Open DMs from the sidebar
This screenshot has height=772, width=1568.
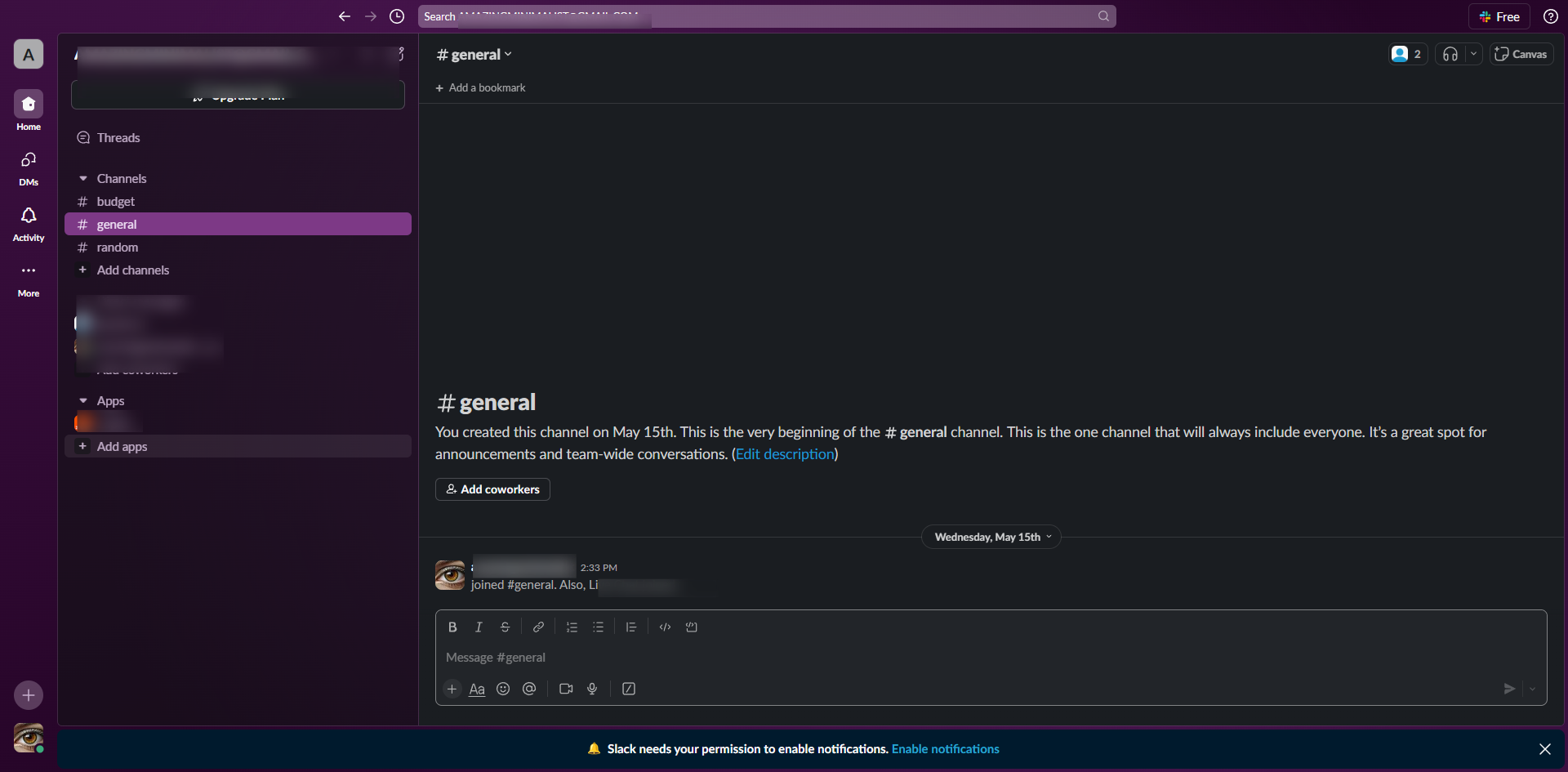29,167
